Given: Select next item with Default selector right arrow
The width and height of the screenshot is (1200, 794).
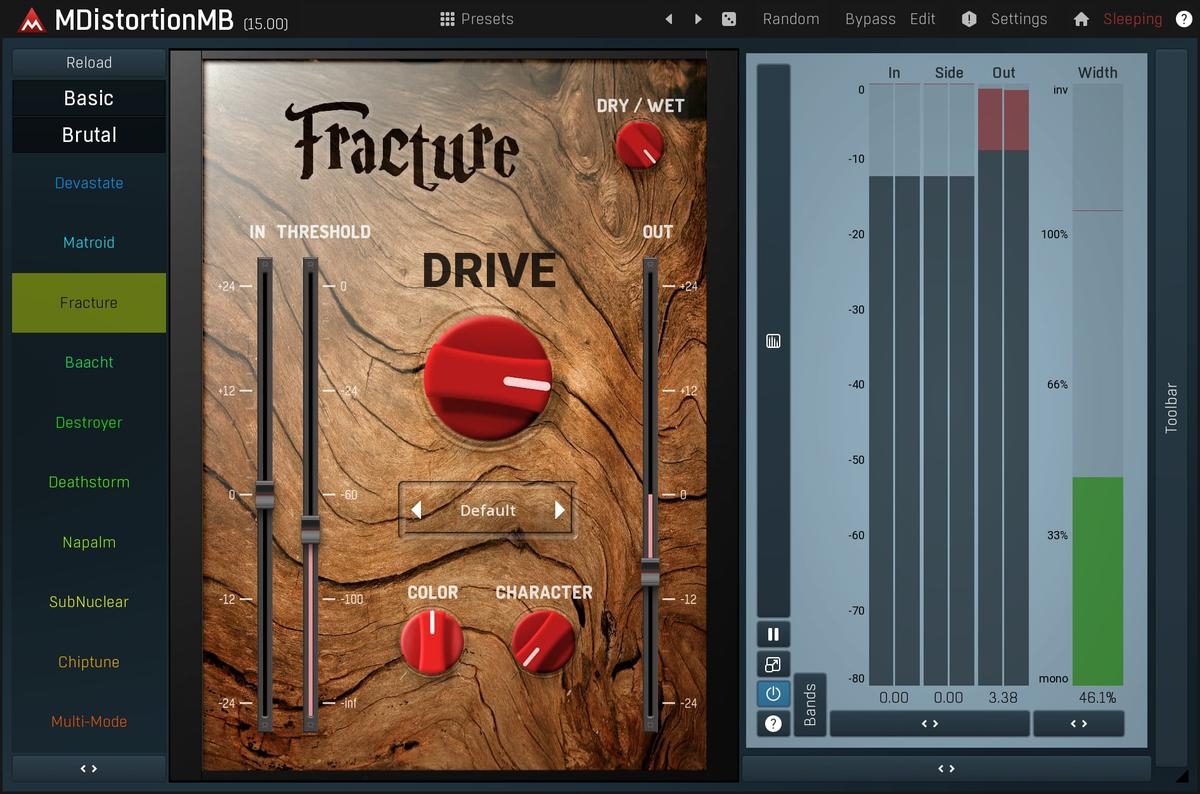Looking at the screenshot, I should 560,510.
